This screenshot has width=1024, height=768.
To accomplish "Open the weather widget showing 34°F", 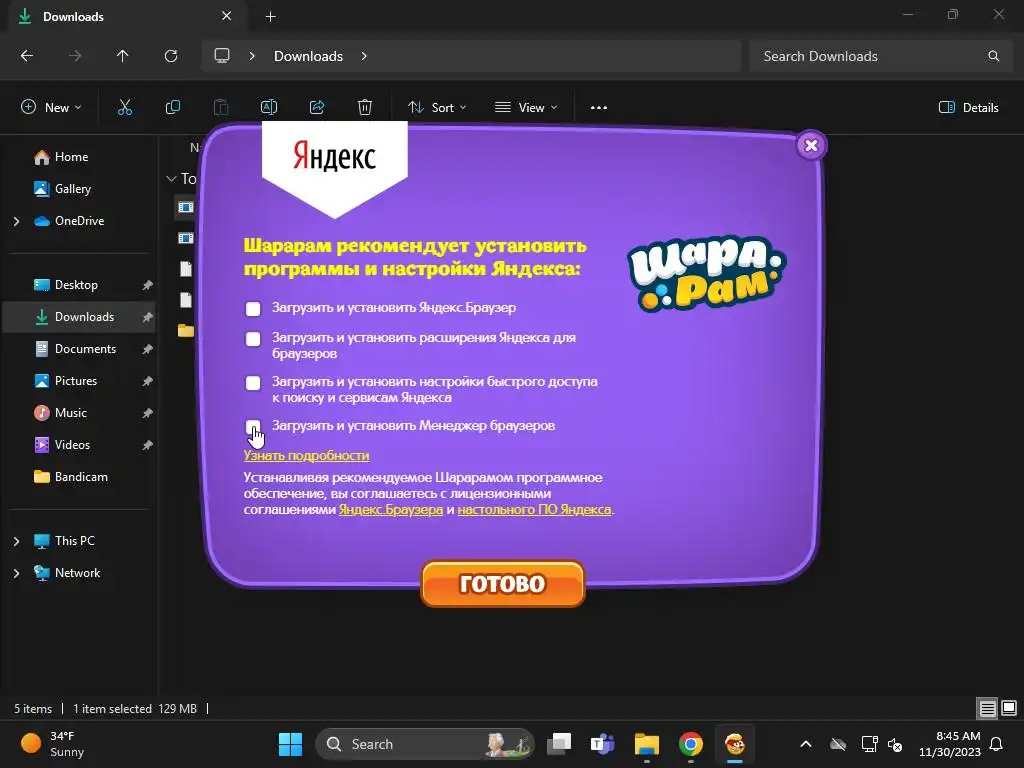I will 52,744.
